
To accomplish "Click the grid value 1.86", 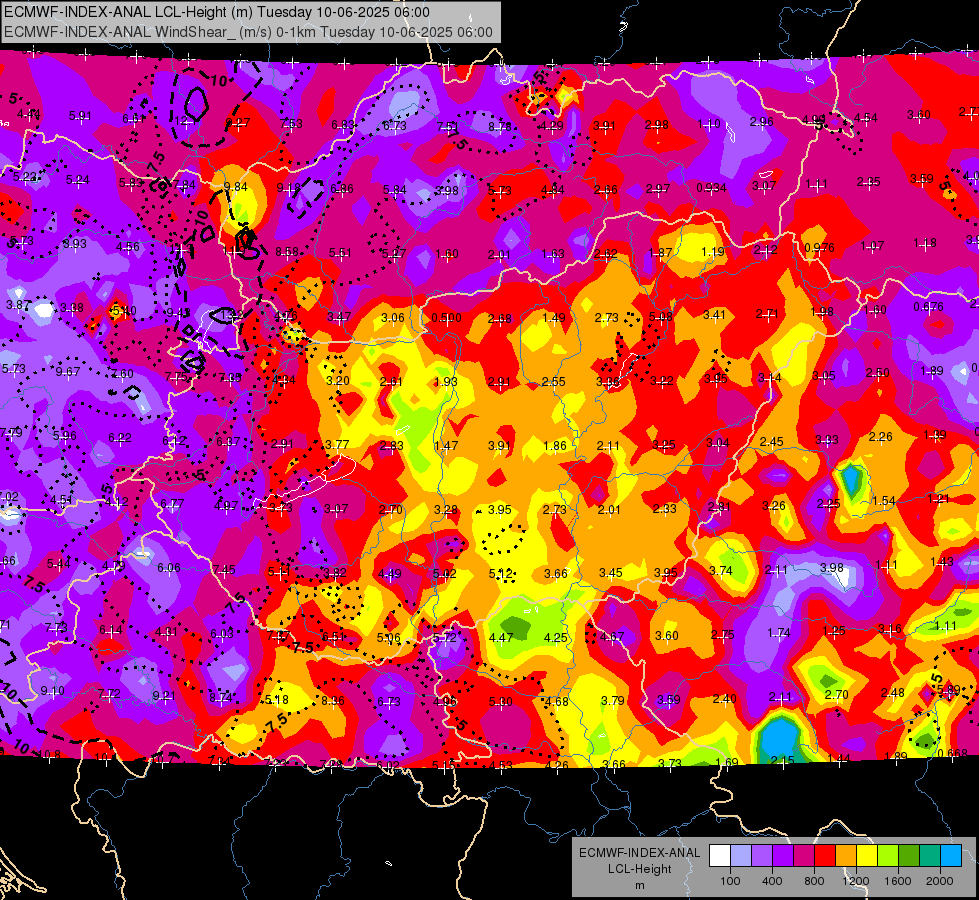I will pos(555,445).
